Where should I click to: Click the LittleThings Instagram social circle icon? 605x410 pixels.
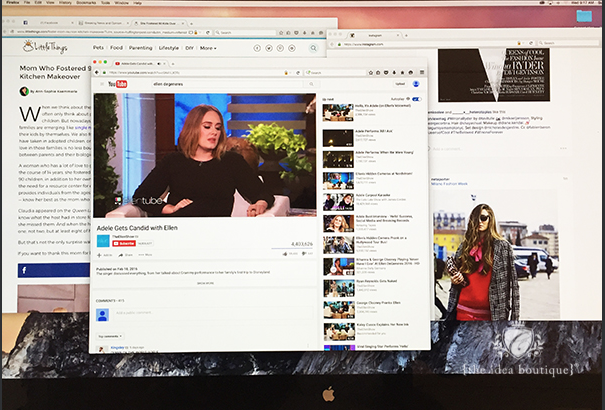(x=292, y=48)
